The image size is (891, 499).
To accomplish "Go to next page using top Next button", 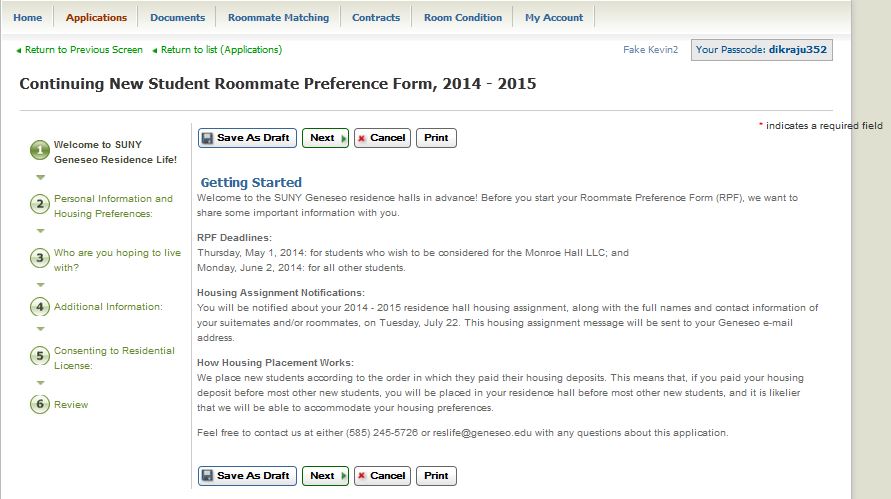I will 325,138.
